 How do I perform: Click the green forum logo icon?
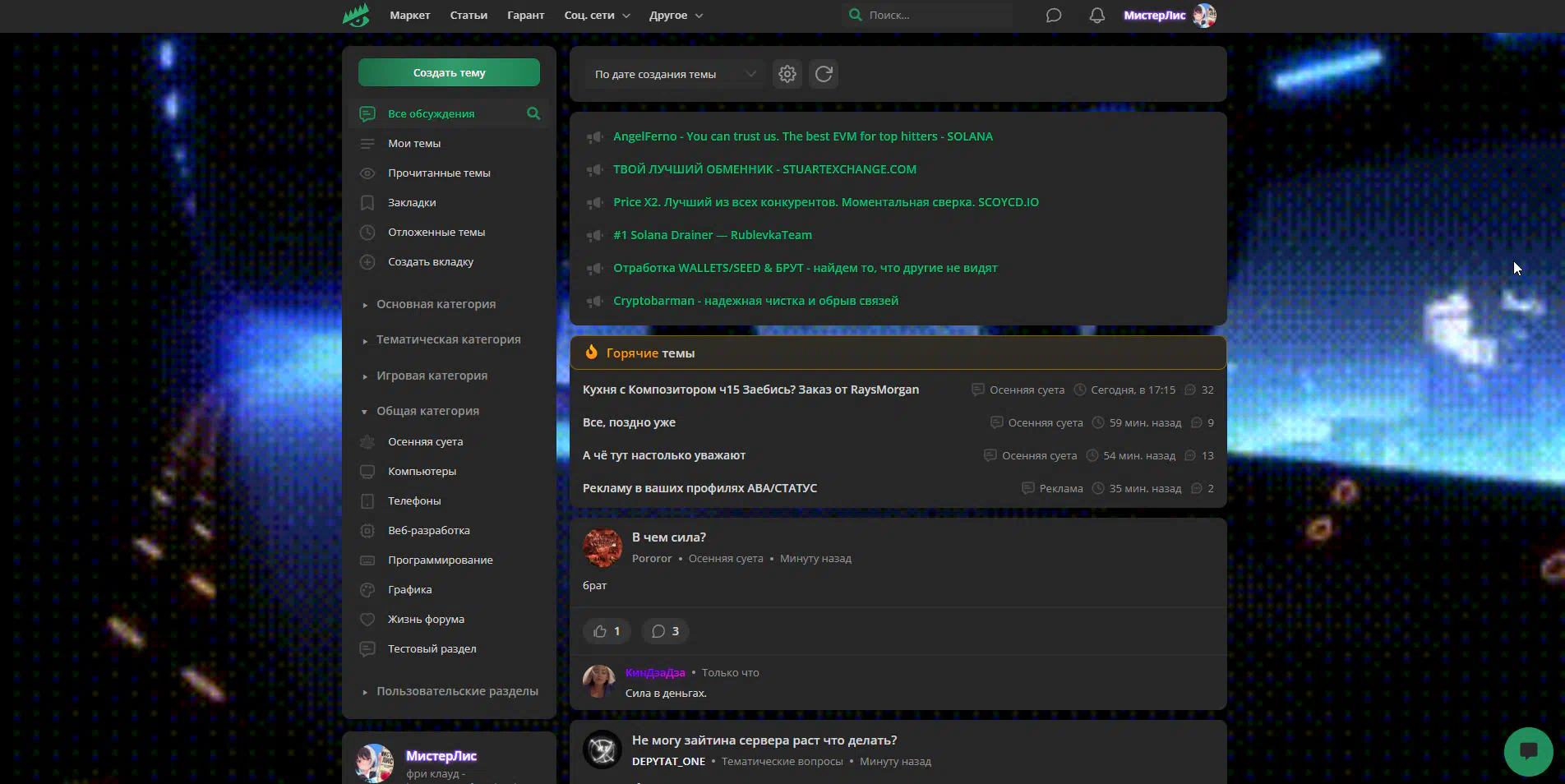coord(356,15)
